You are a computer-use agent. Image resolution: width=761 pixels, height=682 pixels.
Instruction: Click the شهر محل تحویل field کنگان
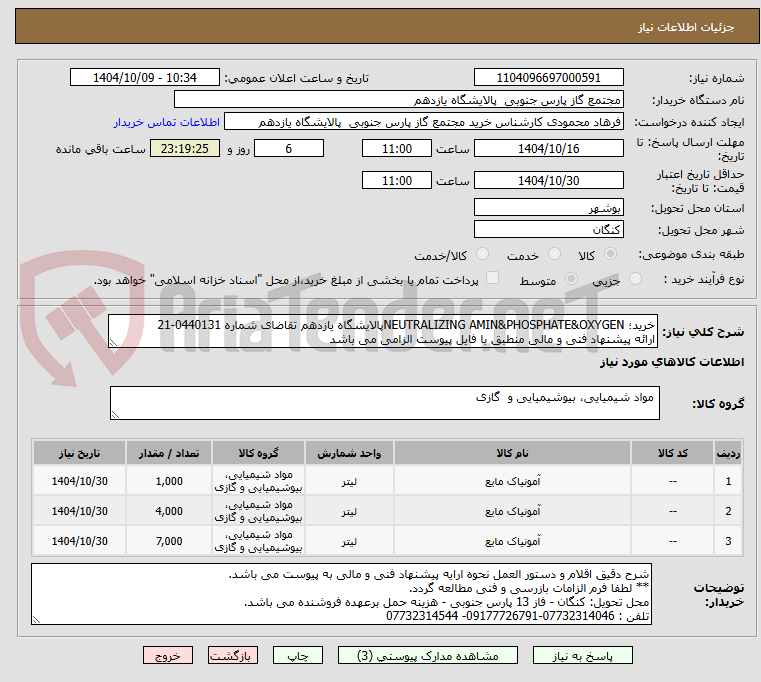548,229
